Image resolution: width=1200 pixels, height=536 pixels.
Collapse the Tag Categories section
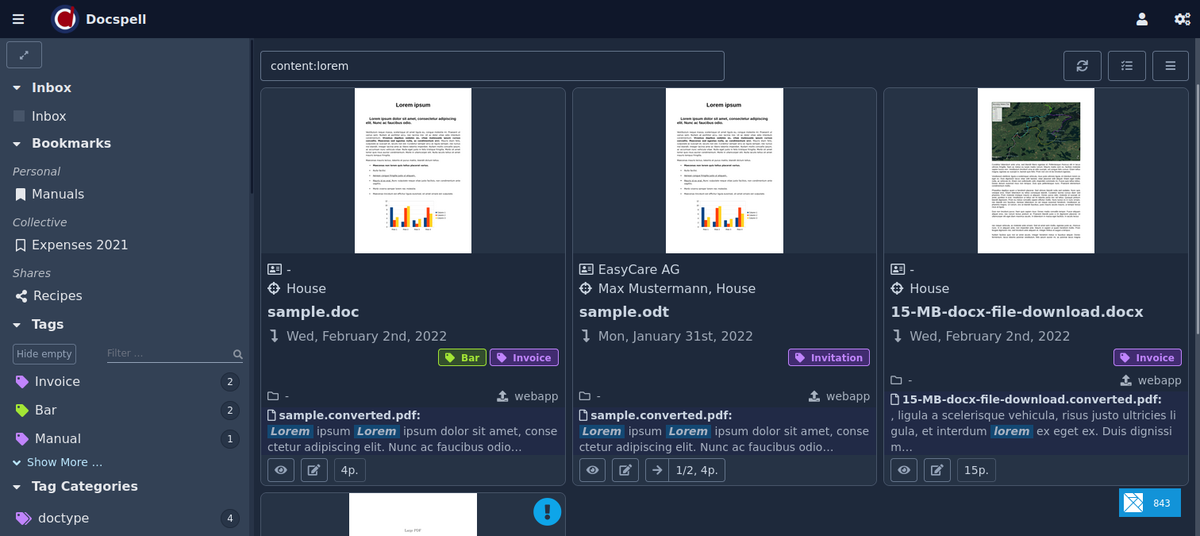coord(18,487)
